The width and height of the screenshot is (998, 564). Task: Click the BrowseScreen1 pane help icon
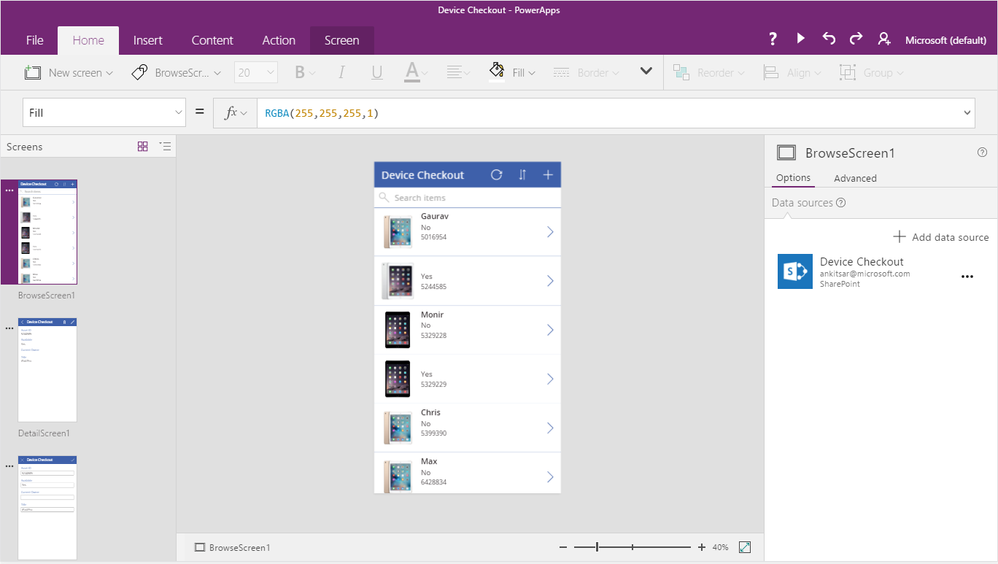pyautogui.click(x=982, y=152)
